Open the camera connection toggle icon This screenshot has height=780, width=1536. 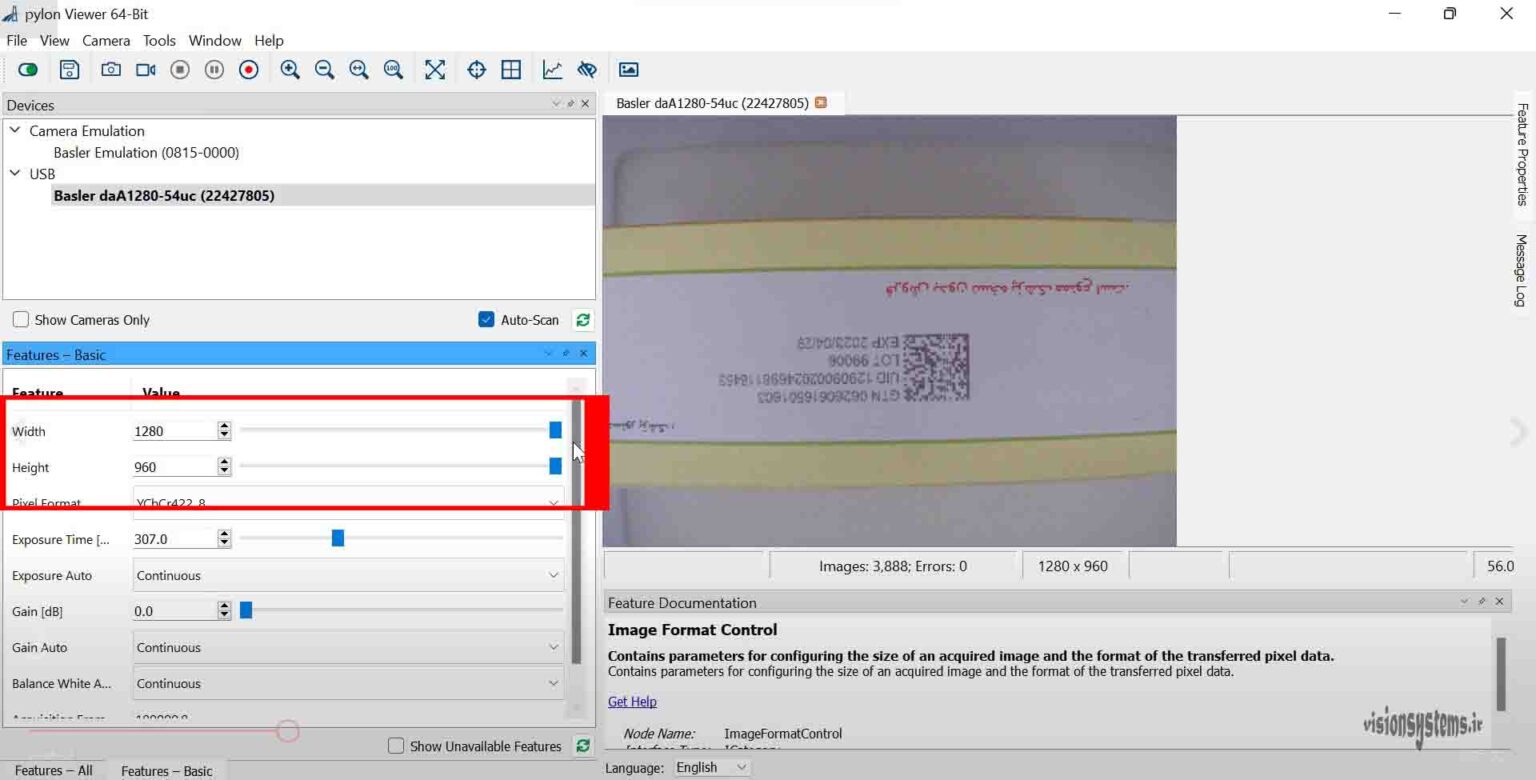coord(27,69)
